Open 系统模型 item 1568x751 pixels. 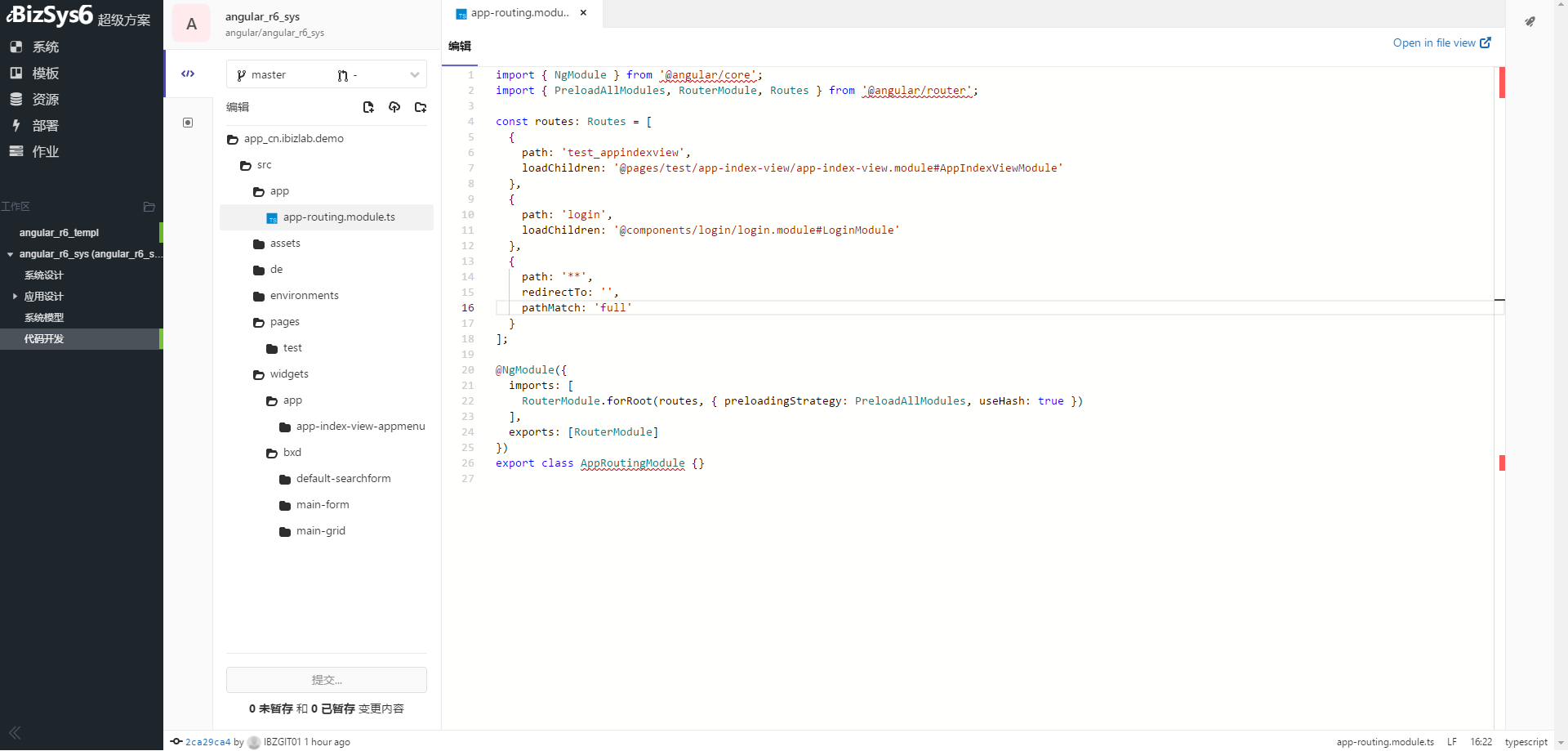43,318
